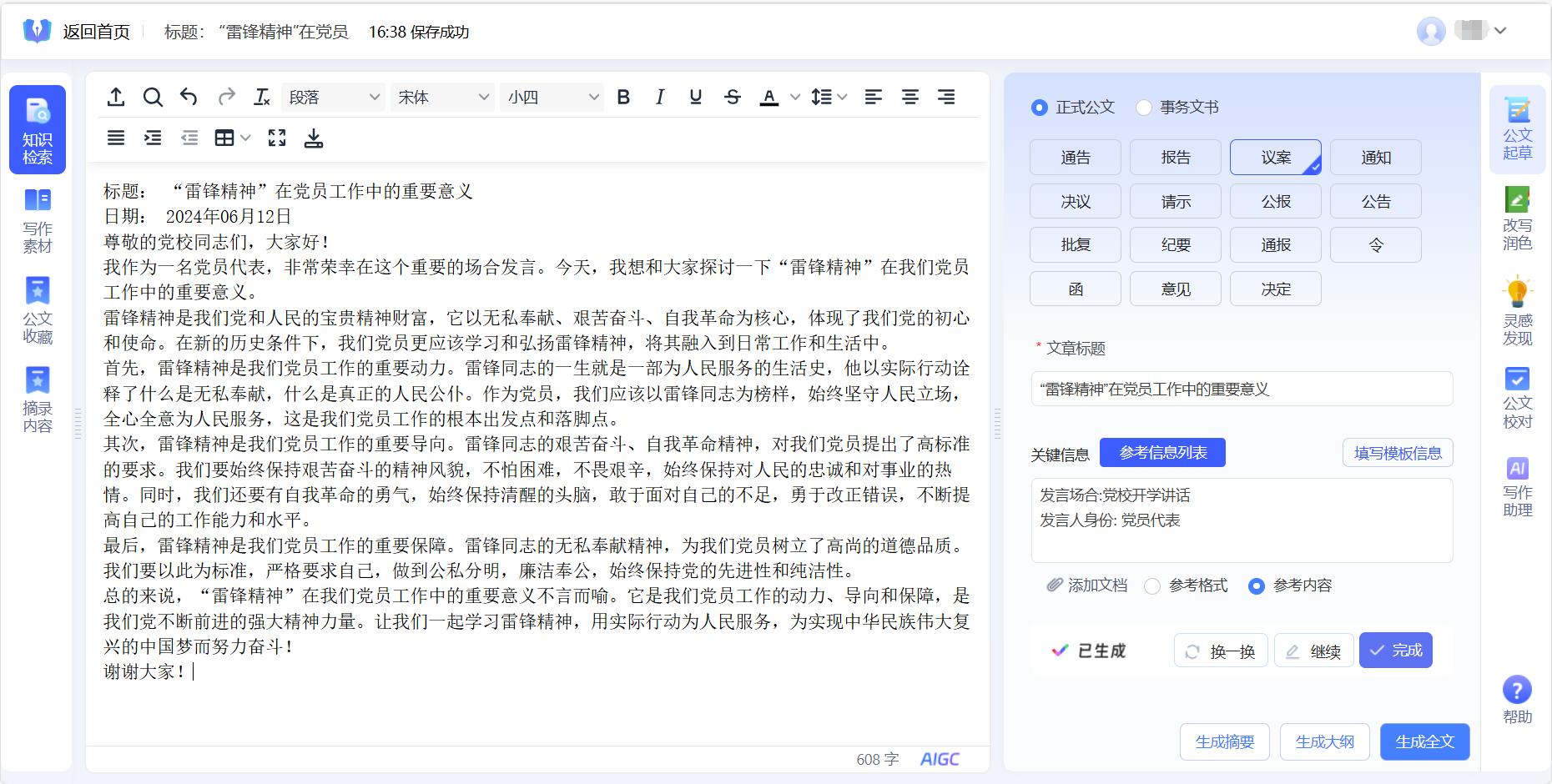This screenshot has width=1552, height=784.
Task: Click the font color A swatch
Action: tap(769, 98)
